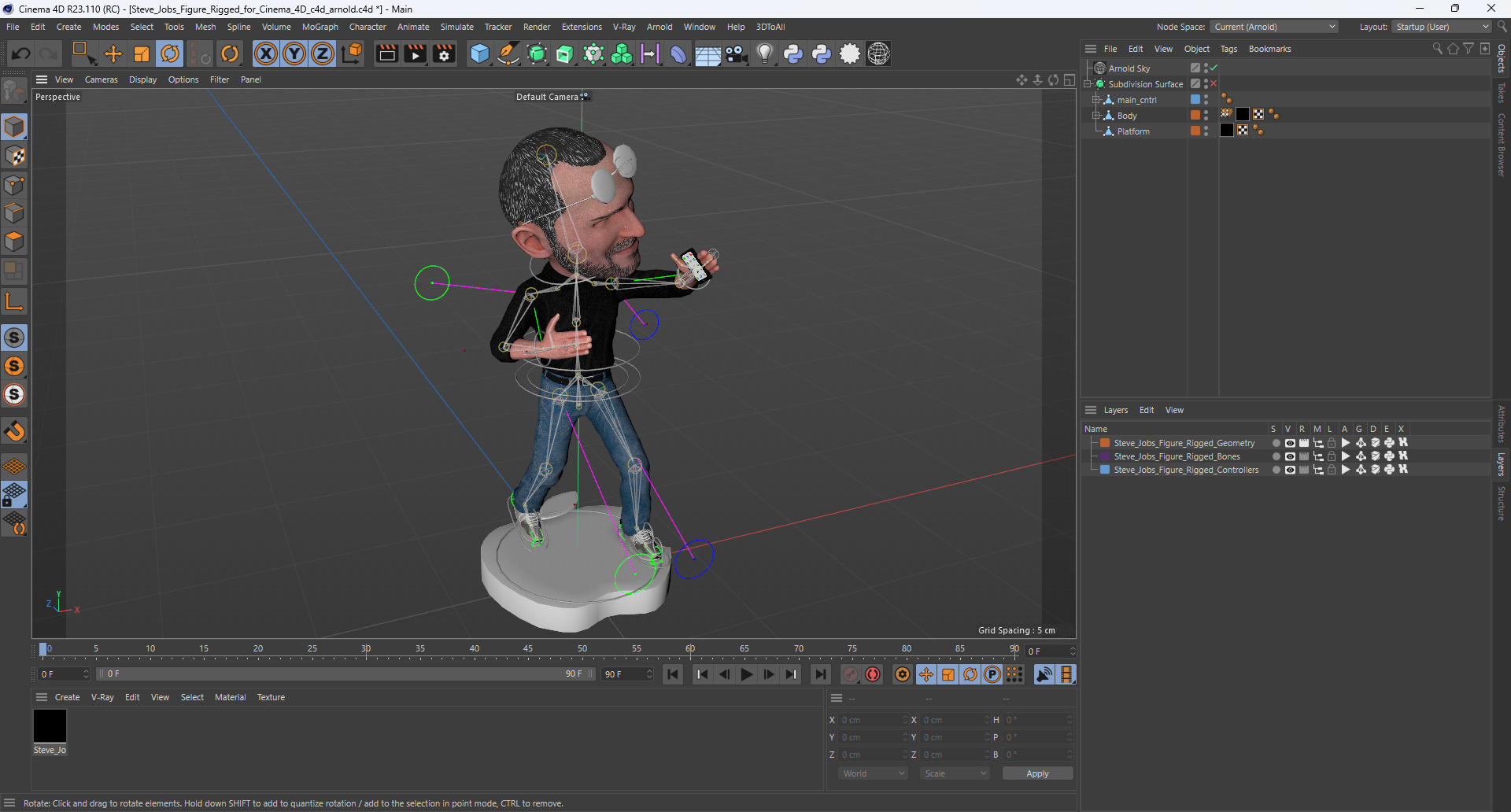Click the Steve_Jobs_Figure_Rigged_Controllers layer color swatch
Viewport: 1511px width, 812px height.
click(1105, 470)
